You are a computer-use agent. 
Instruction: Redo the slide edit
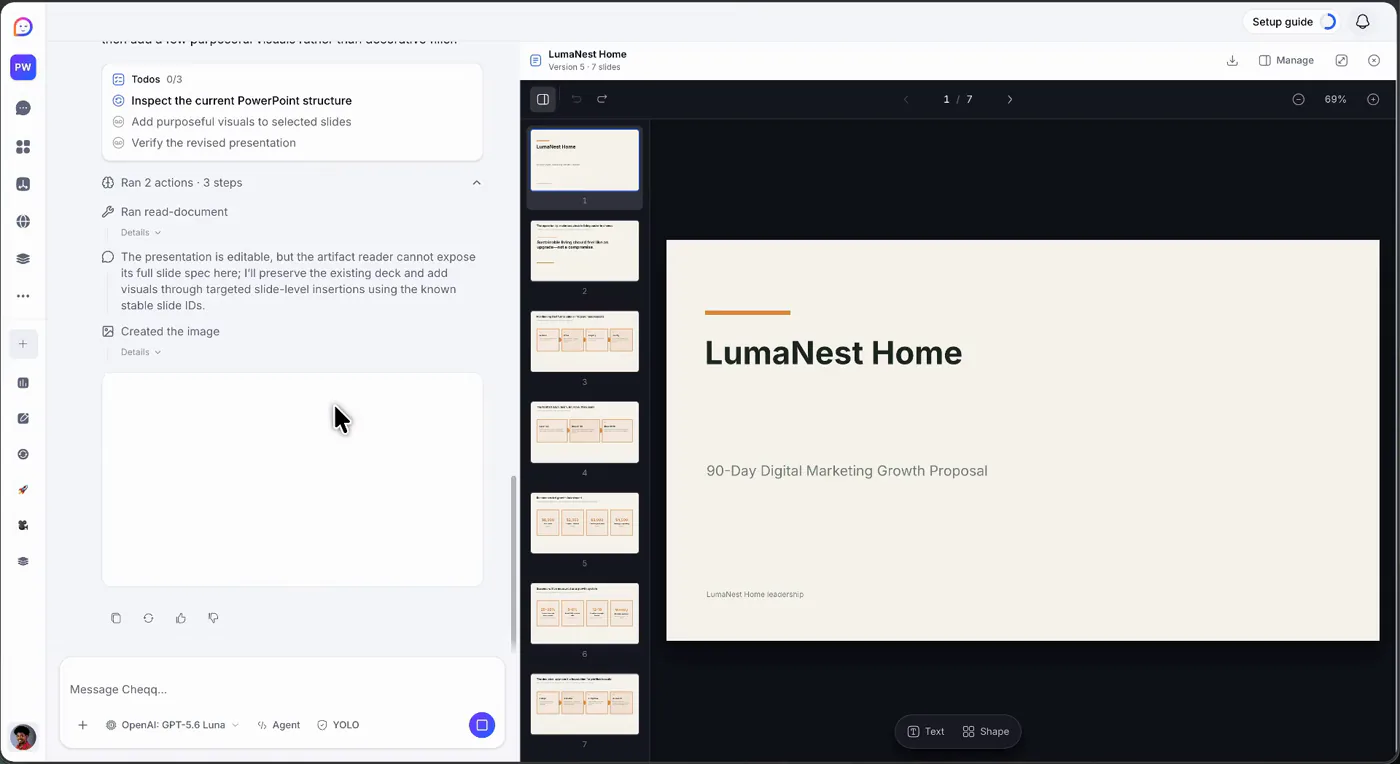(x=602, y=99)
